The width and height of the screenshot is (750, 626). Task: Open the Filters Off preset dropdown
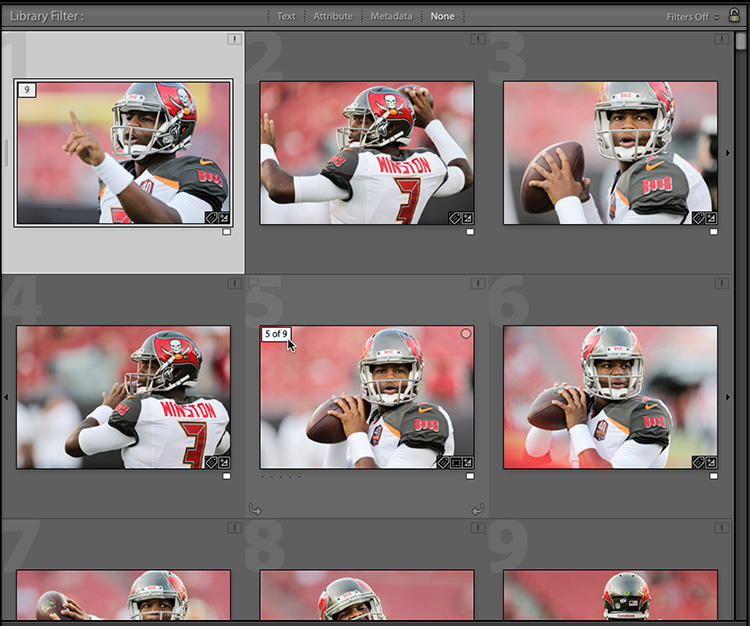point(692,17)
